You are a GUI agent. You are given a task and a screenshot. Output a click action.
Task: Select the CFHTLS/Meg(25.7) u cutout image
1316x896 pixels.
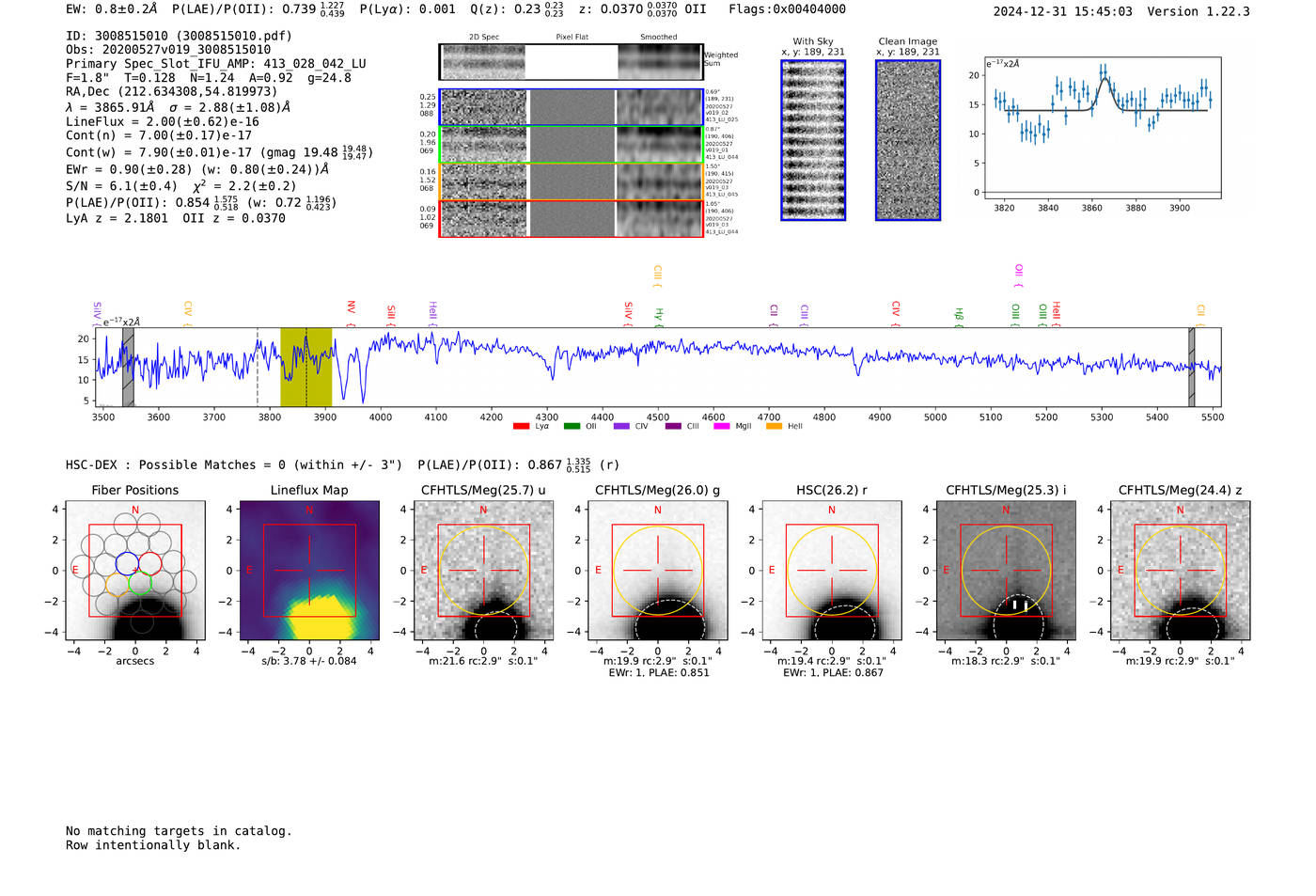coord(483,571)
